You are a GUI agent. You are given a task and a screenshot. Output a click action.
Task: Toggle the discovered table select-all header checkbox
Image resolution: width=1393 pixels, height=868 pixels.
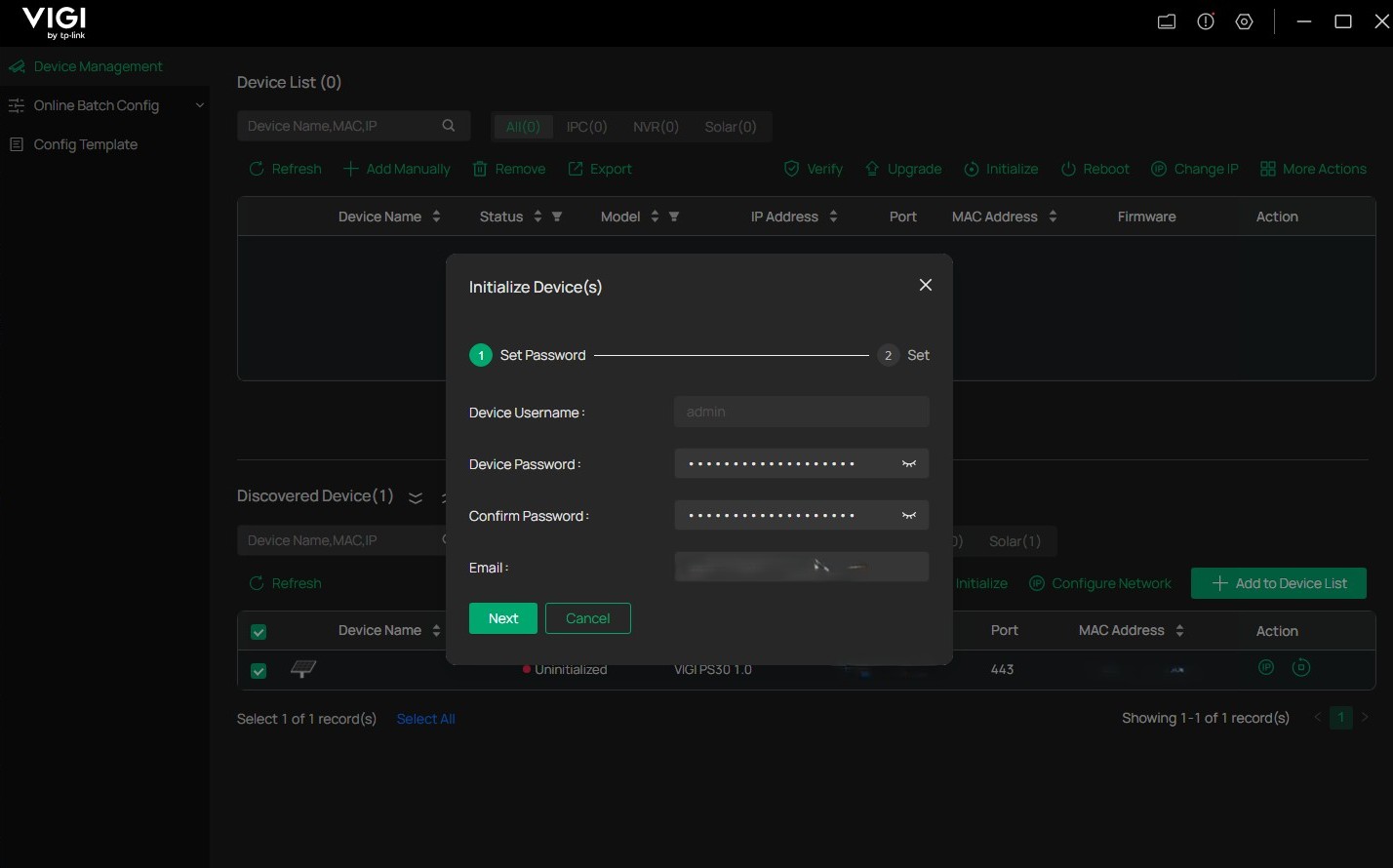pos(259,632)
